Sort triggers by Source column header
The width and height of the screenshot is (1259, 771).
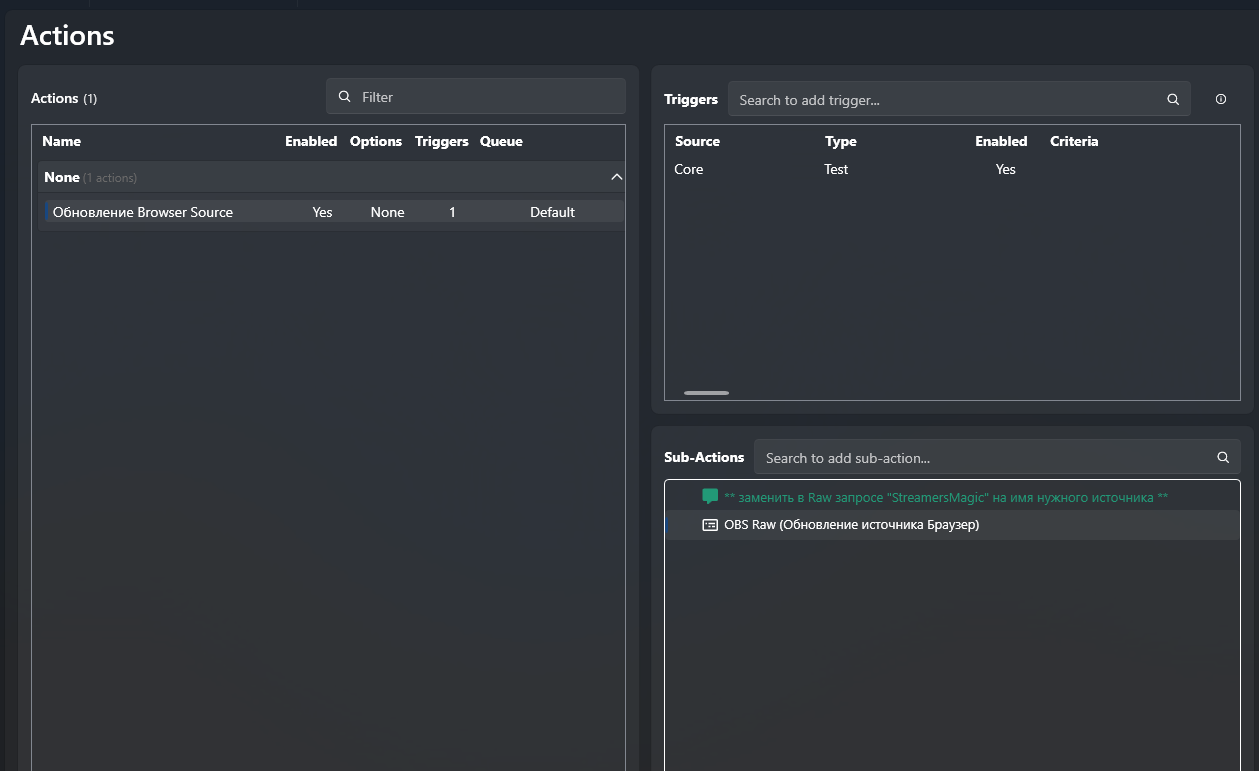click(x=697, y=141)
